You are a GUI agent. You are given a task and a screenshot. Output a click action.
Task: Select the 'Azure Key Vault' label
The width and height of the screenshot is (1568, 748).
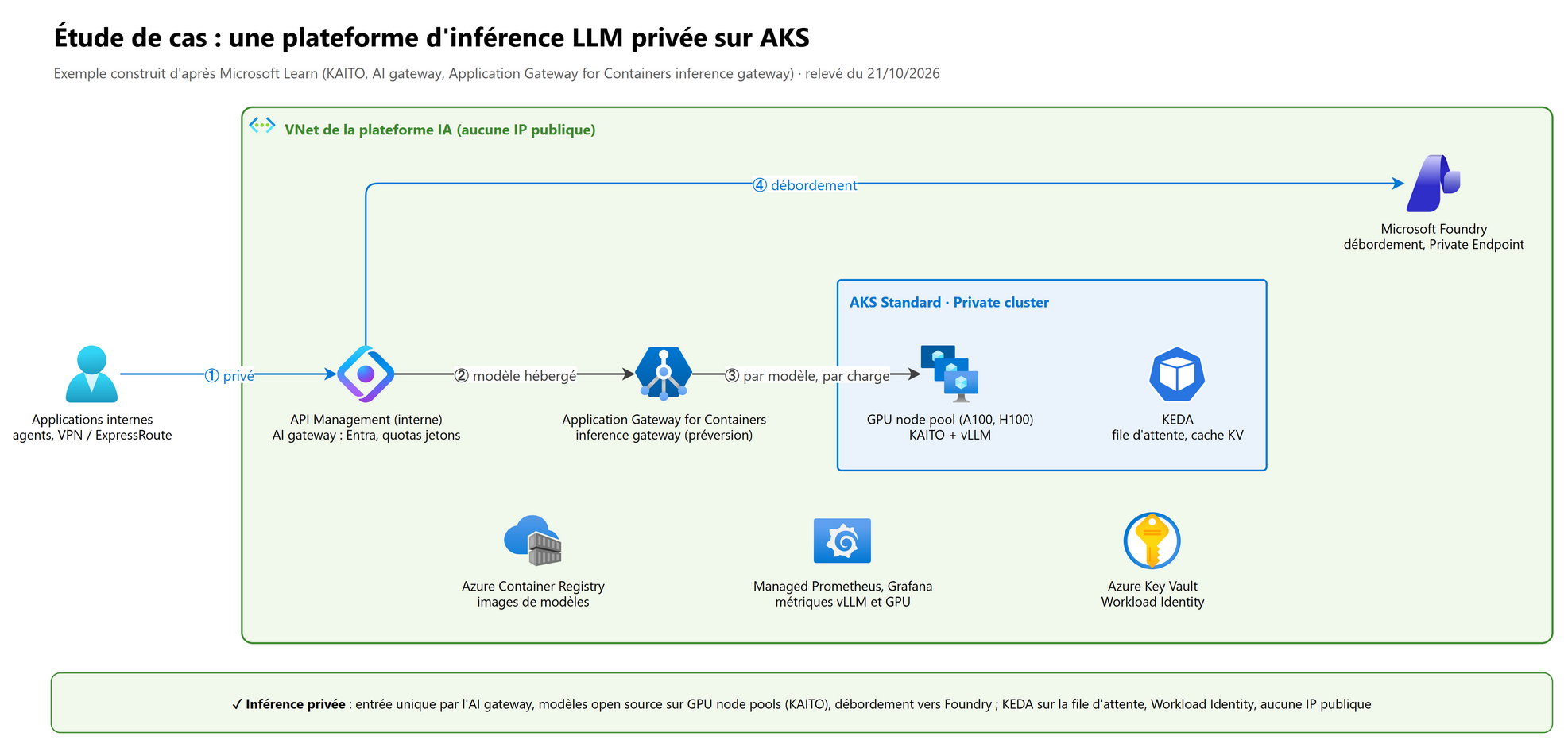(1152, 587)
